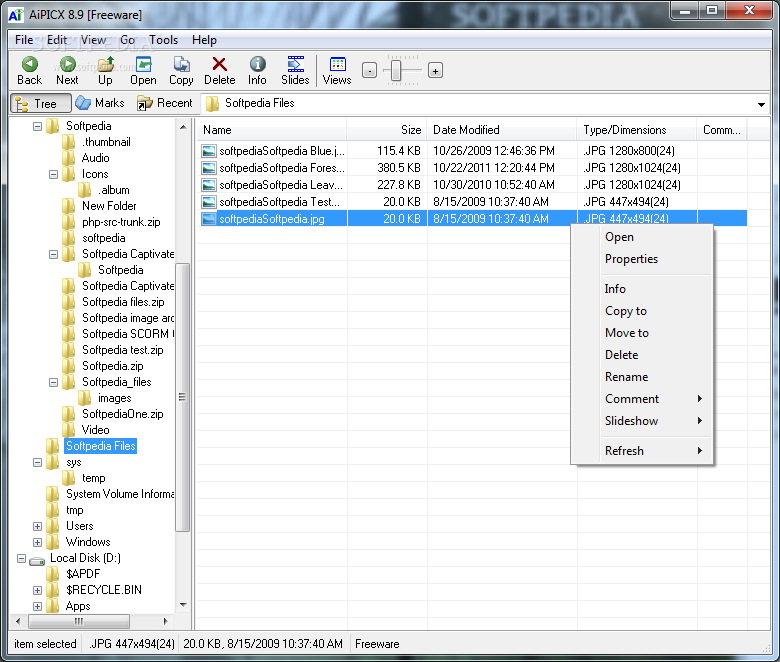Select softpediaSoftpedia Leav... file row
Viewport: 780px width, 662px height.
(473, 185)
